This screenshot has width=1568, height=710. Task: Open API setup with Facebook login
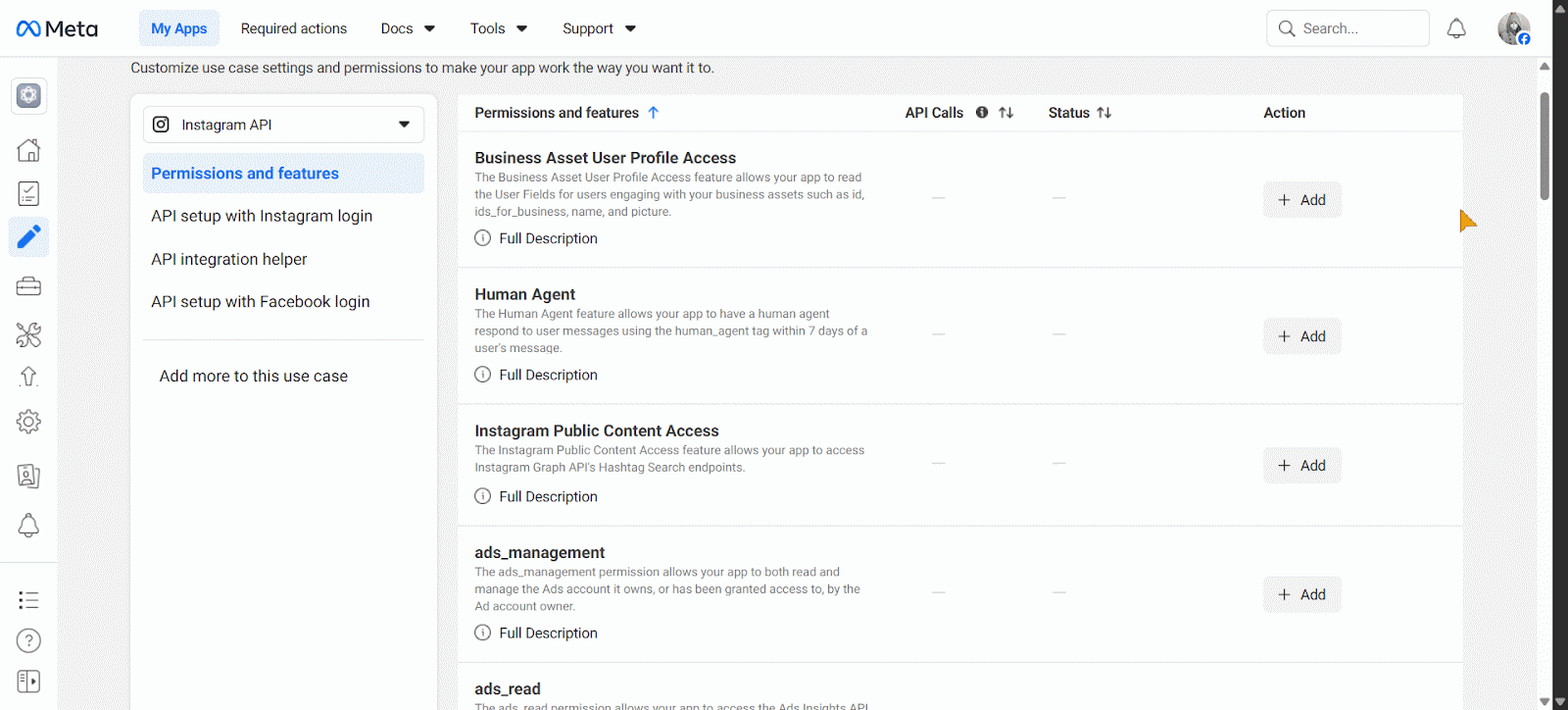point(261,302)
